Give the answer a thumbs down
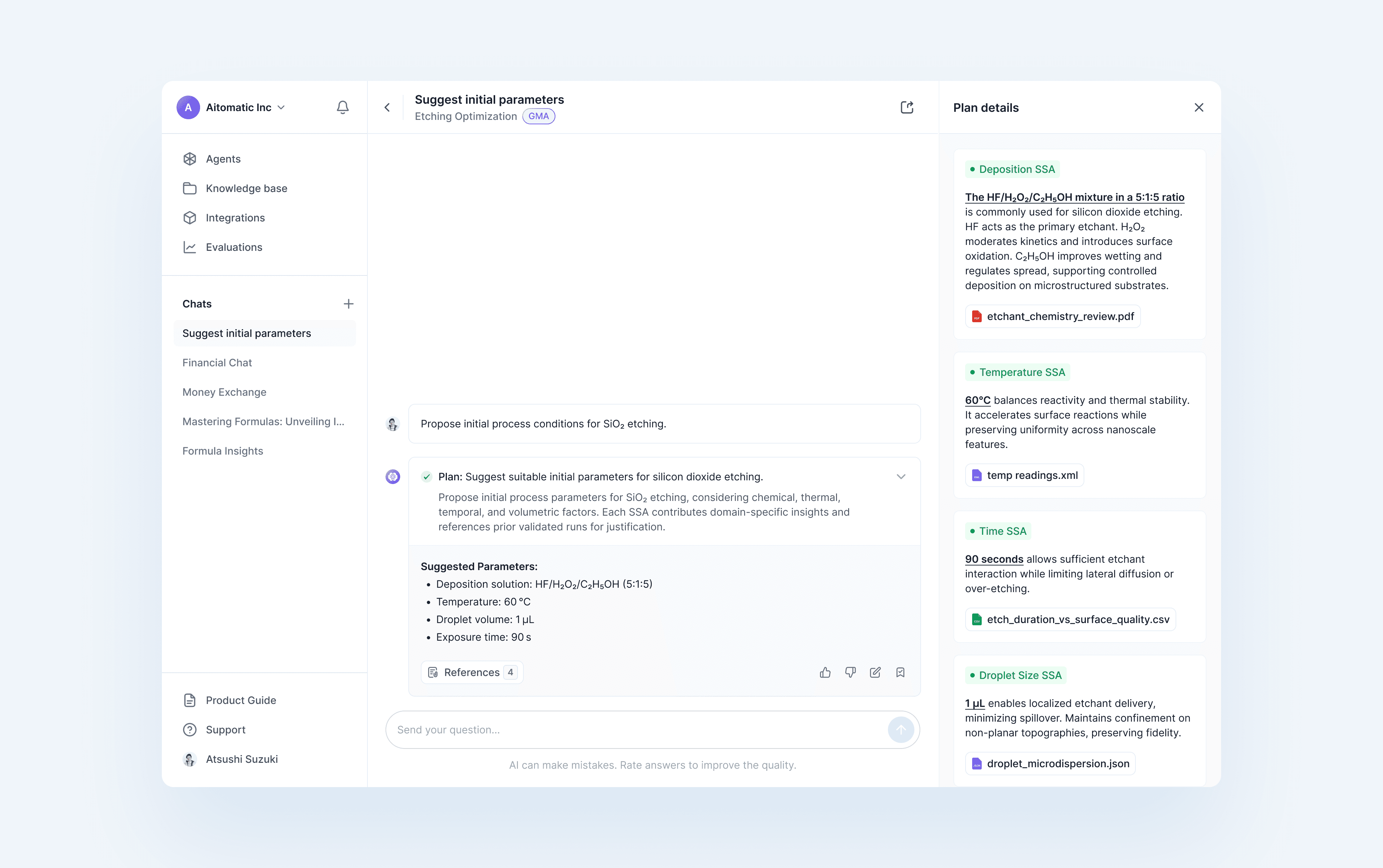Viewport: 1383px width, 868px height. [x=850, y=672]
